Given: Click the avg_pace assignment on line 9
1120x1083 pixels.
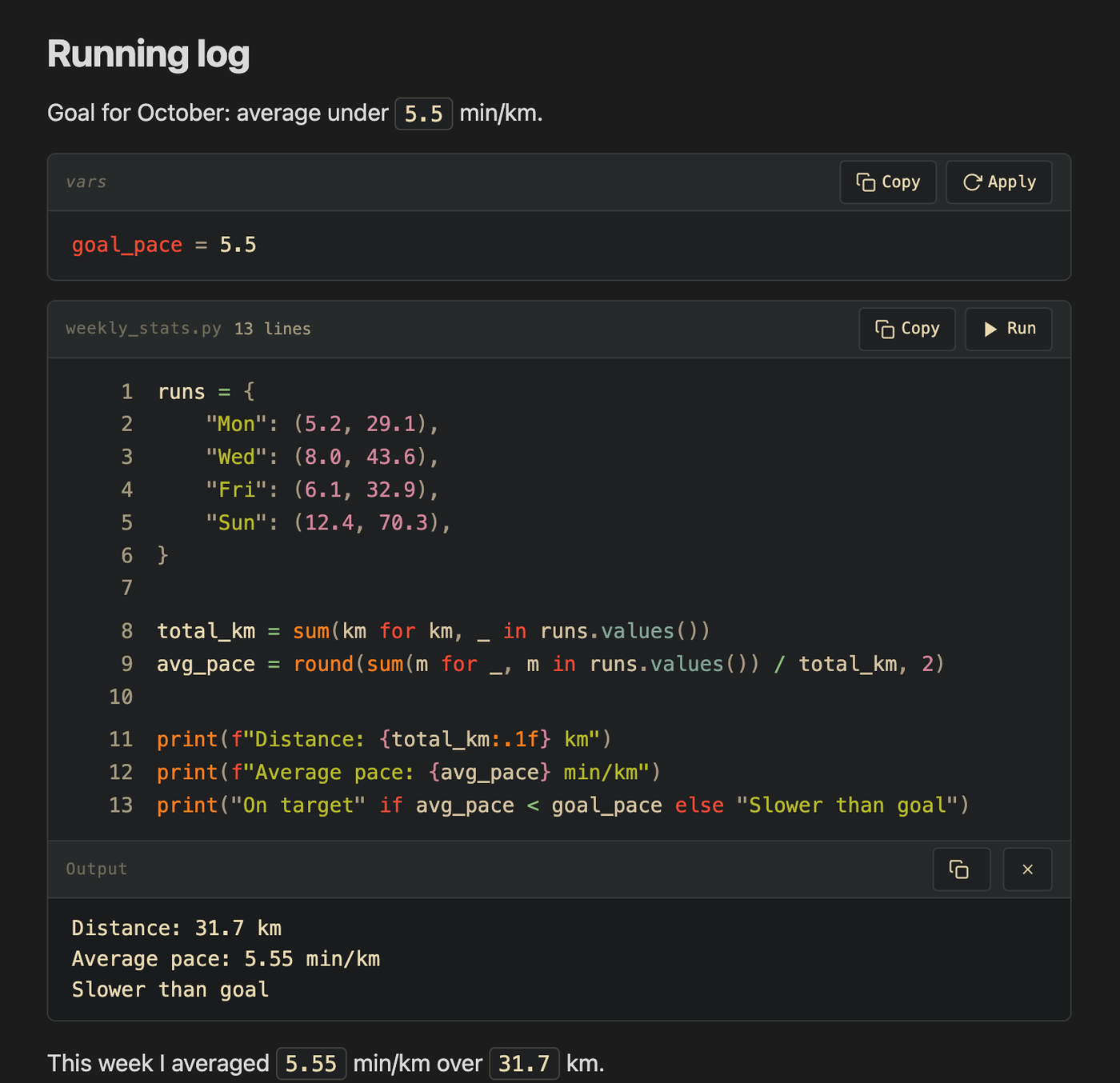Looking at the screenshot, I should 551,664.
